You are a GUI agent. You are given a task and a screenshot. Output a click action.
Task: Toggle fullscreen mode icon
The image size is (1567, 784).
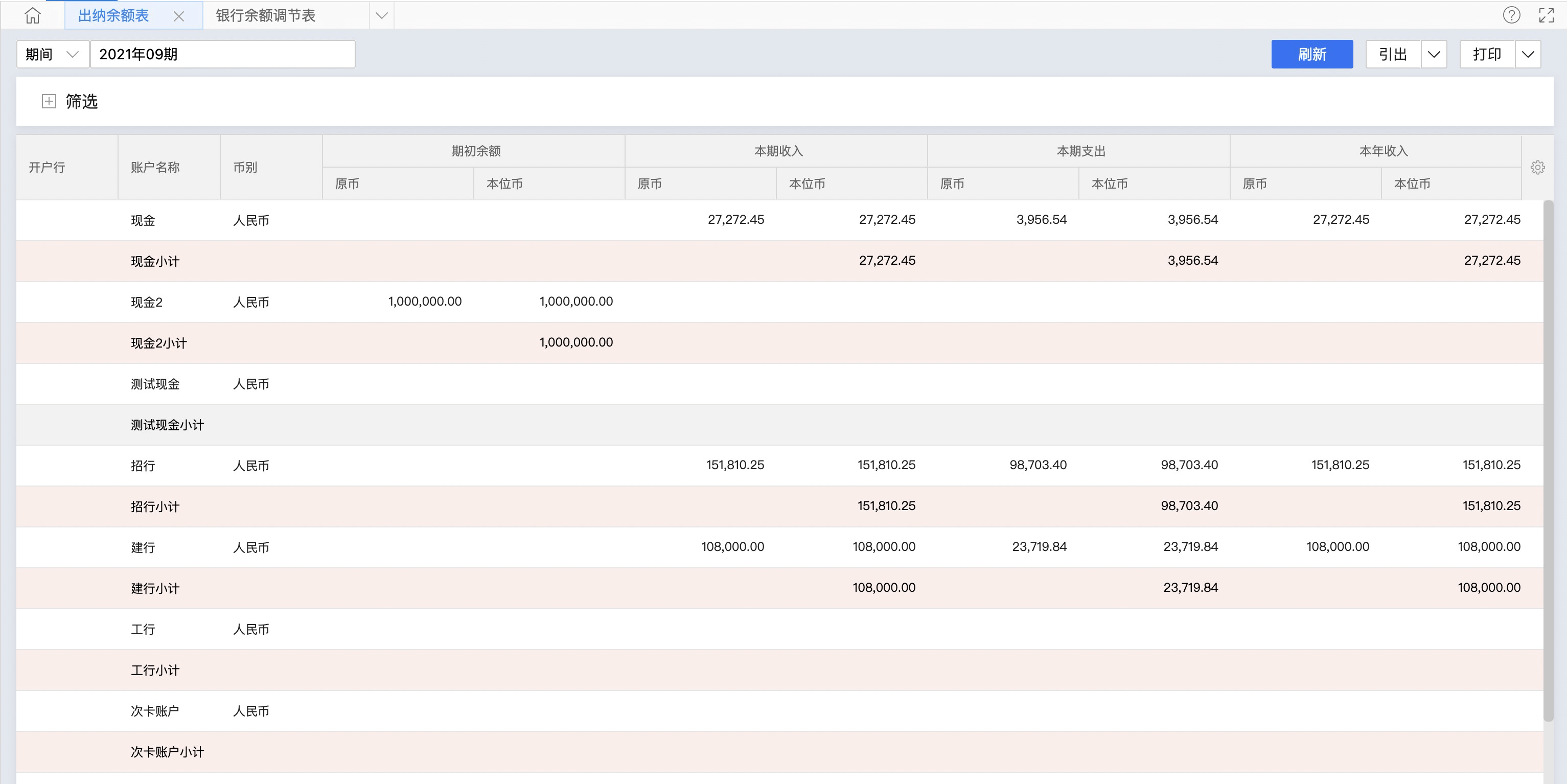pos(1546,15)
